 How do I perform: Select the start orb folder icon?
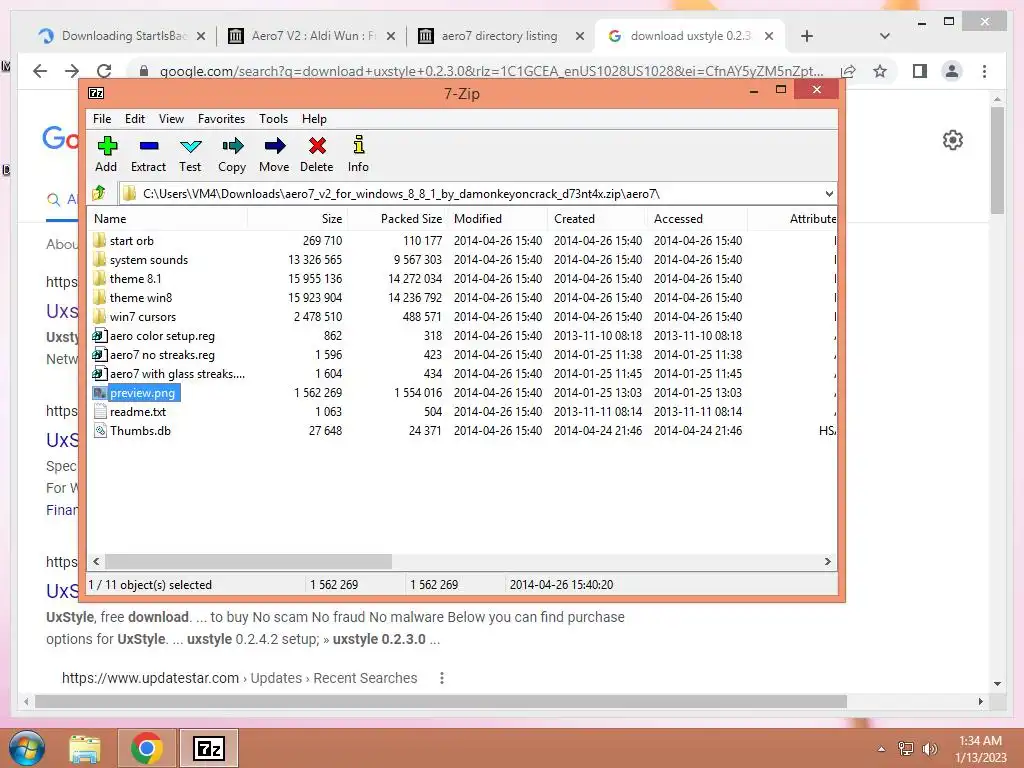[99, 240]
